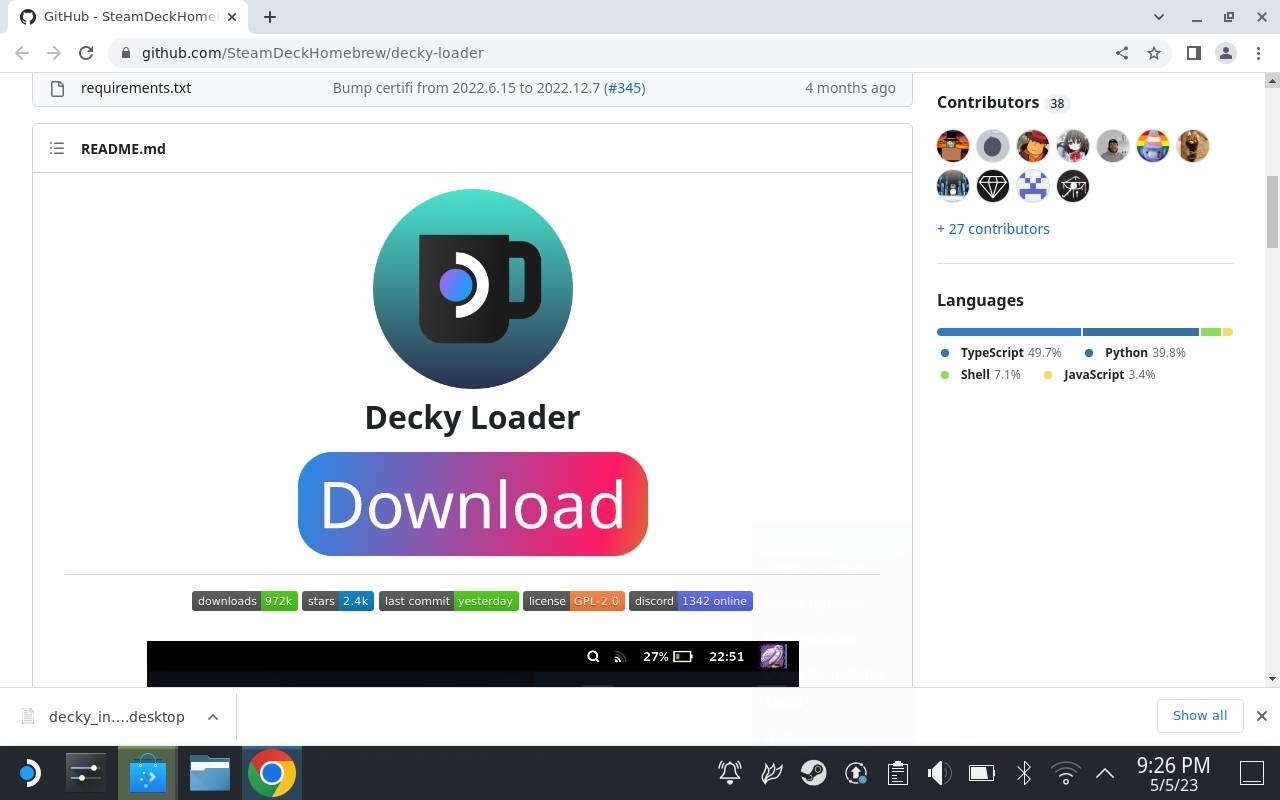Click the Python segment of languages bar
This screenshot has height=800, width=1280.
point(1140,332)
